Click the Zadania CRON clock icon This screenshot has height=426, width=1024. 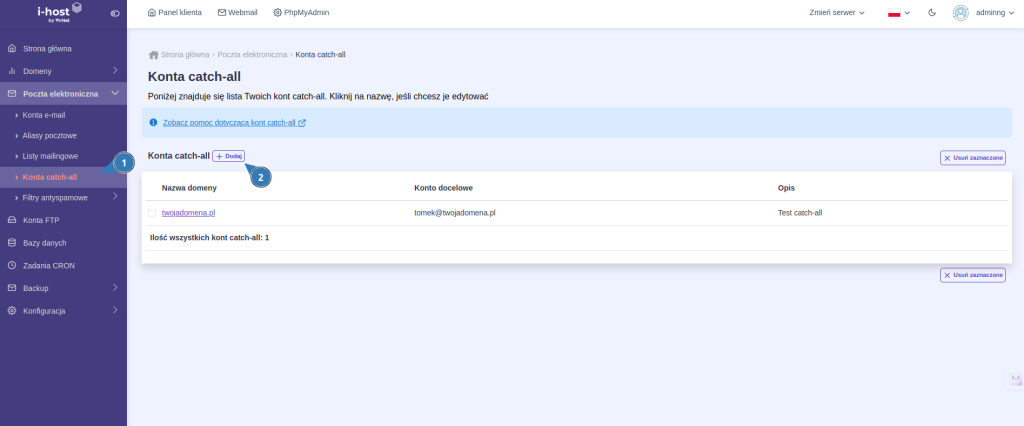click(x=12, y=265)
